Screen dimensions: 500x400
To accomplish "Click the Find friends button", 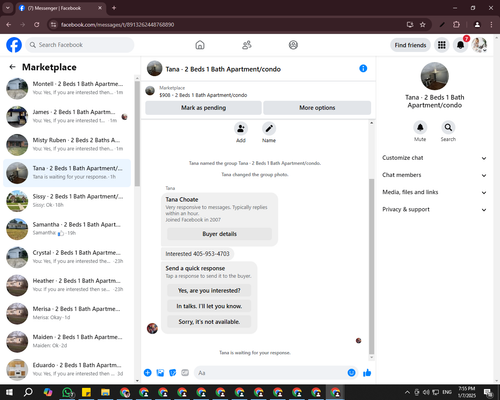I will click(x=410, y=45).
